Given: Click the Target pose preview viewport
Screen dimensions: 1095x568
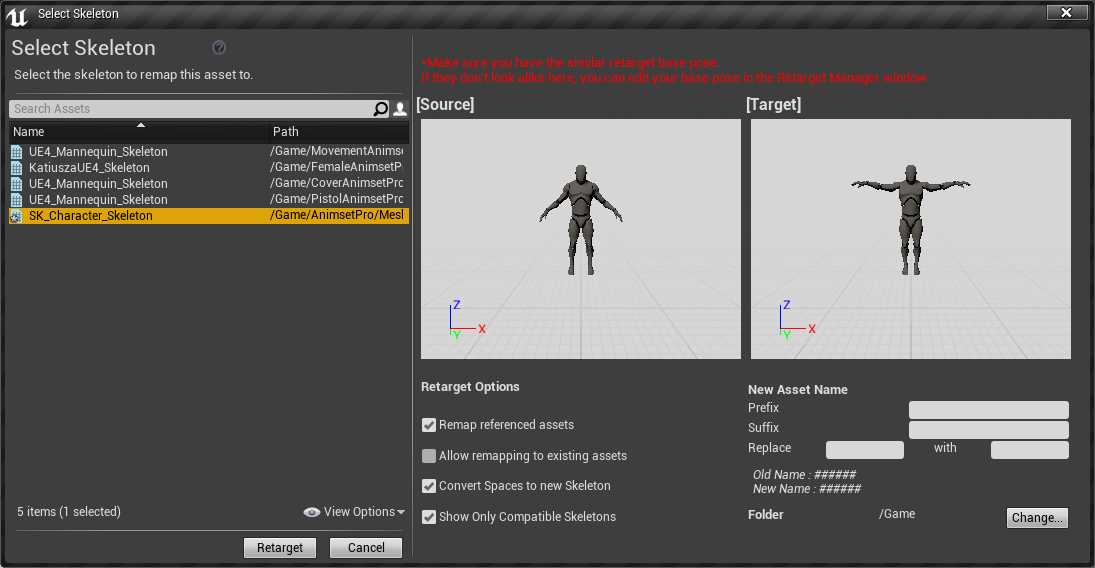Looking at the screenshot, I should coord(911,239).
